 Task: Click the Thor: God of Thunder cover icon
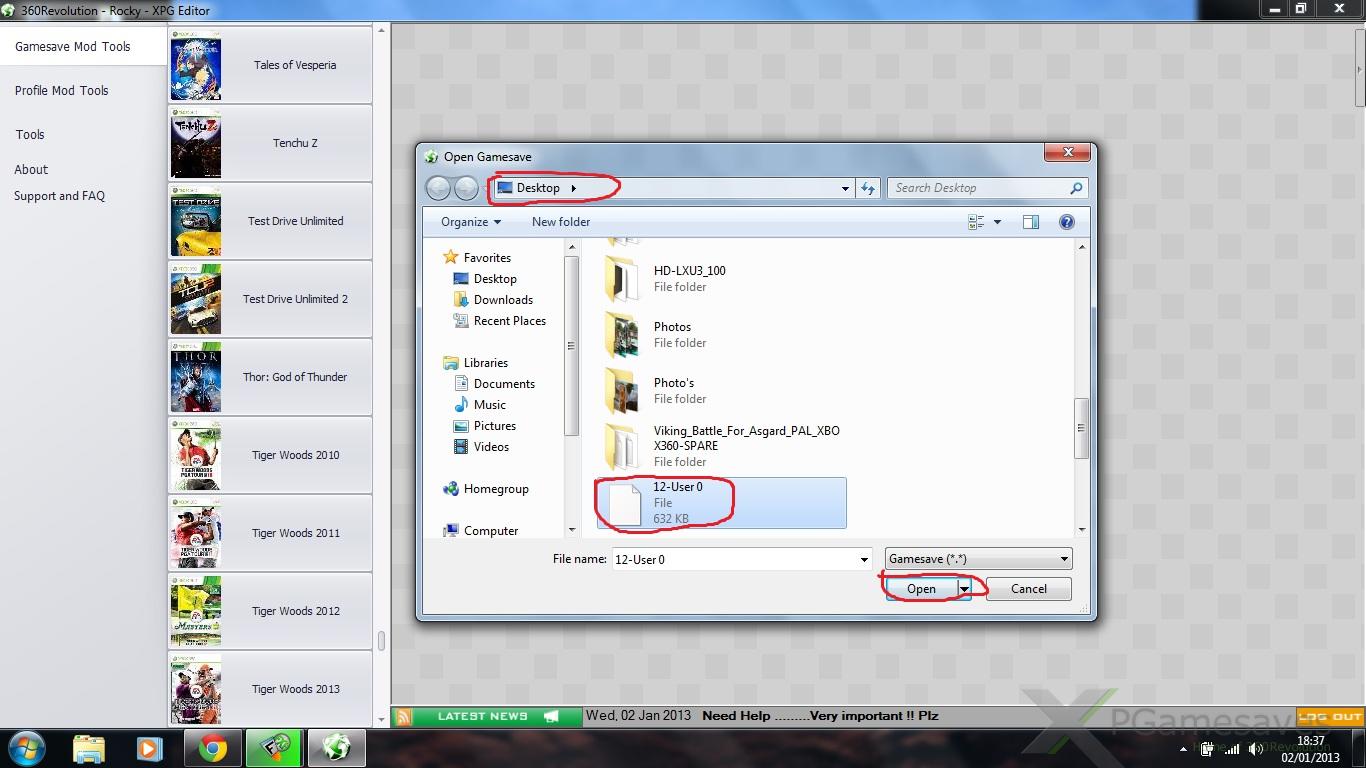(x=196, y=377)
